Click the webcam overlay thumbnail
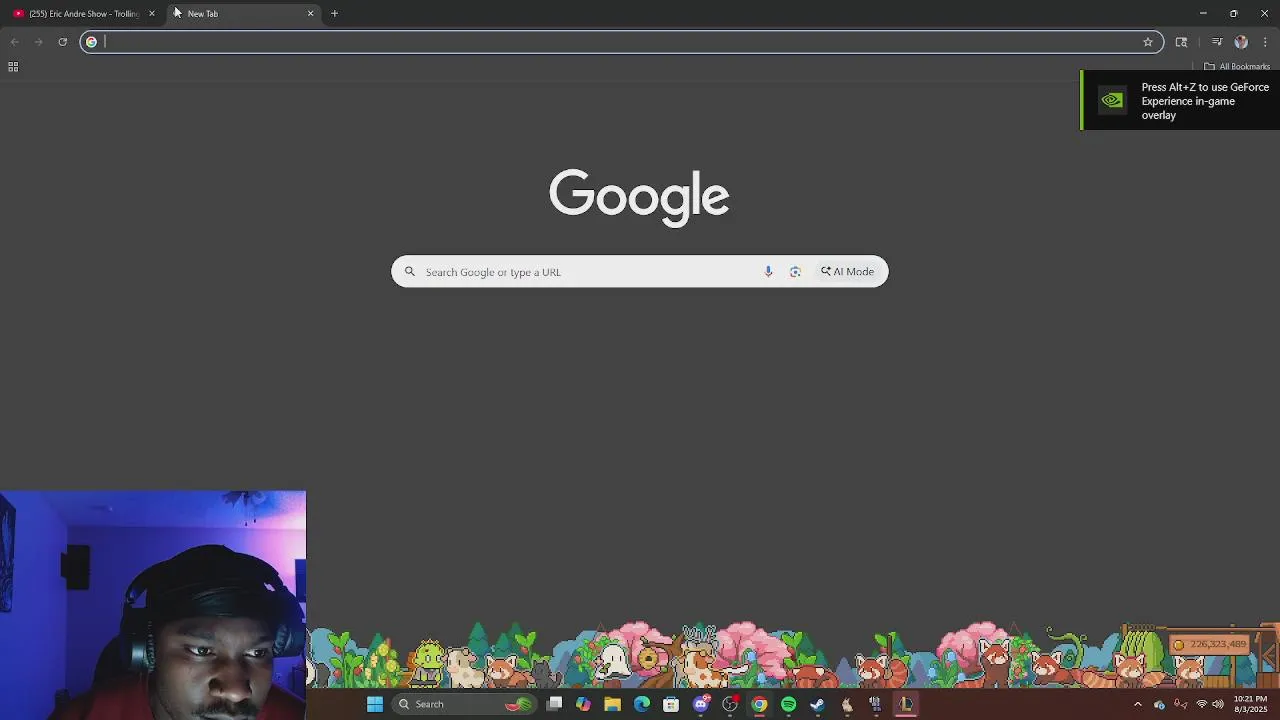Screen dimensions: 1280x720 pyautogui.click(x=153, y=605)
